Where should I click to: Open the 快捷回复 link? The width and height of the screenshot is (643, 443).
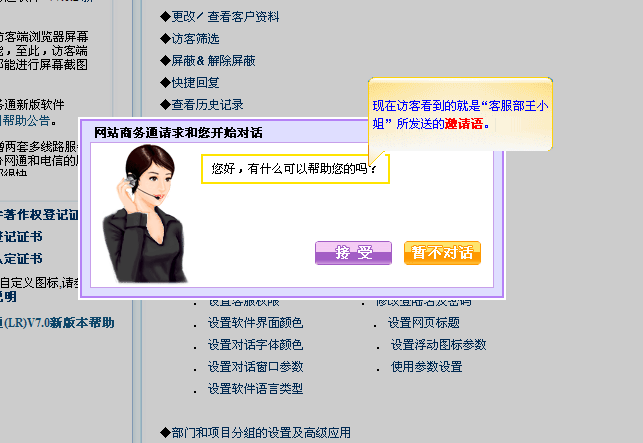(195, 83)
